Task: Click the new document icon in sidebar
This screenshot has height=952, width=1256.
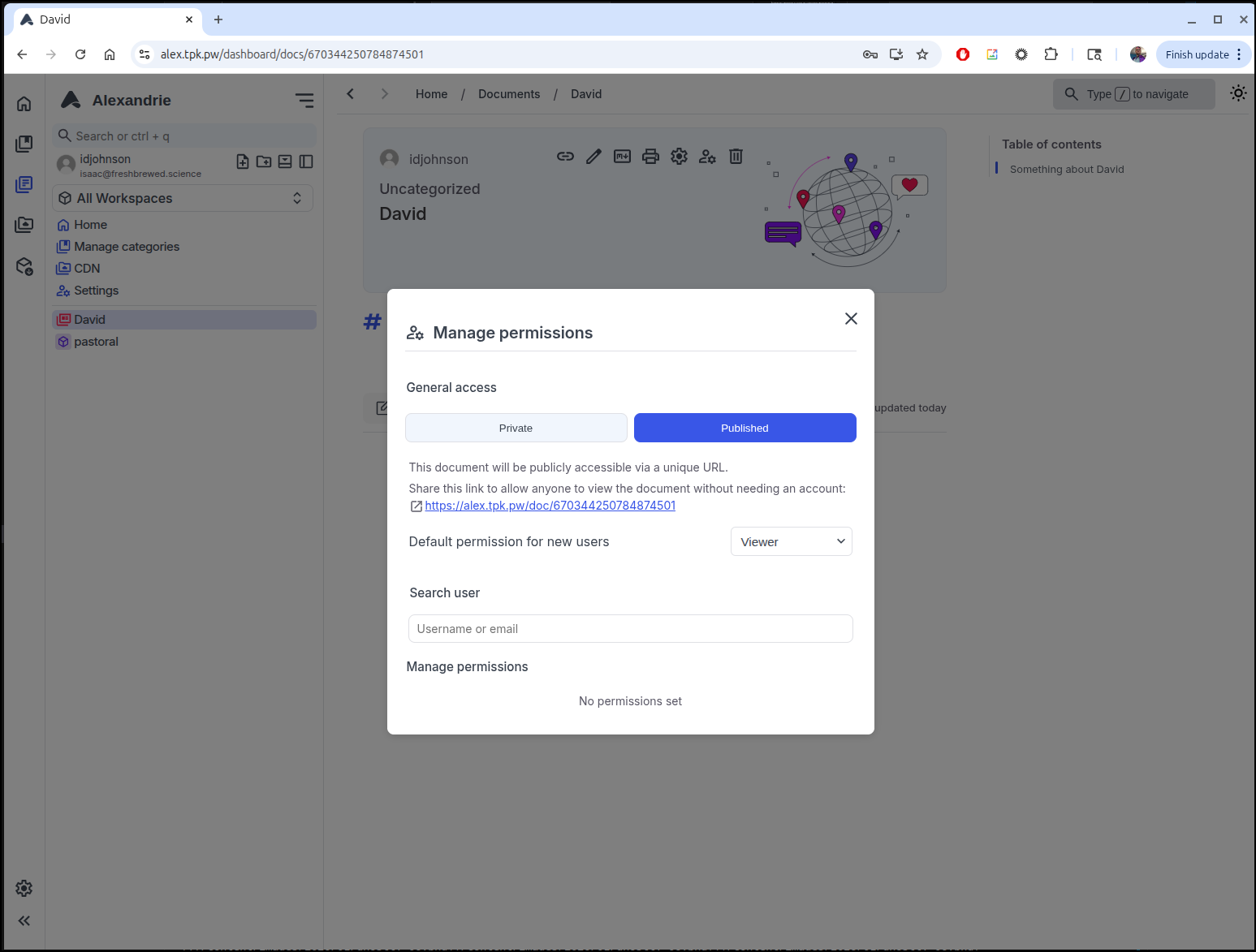Action: (243, 162)
